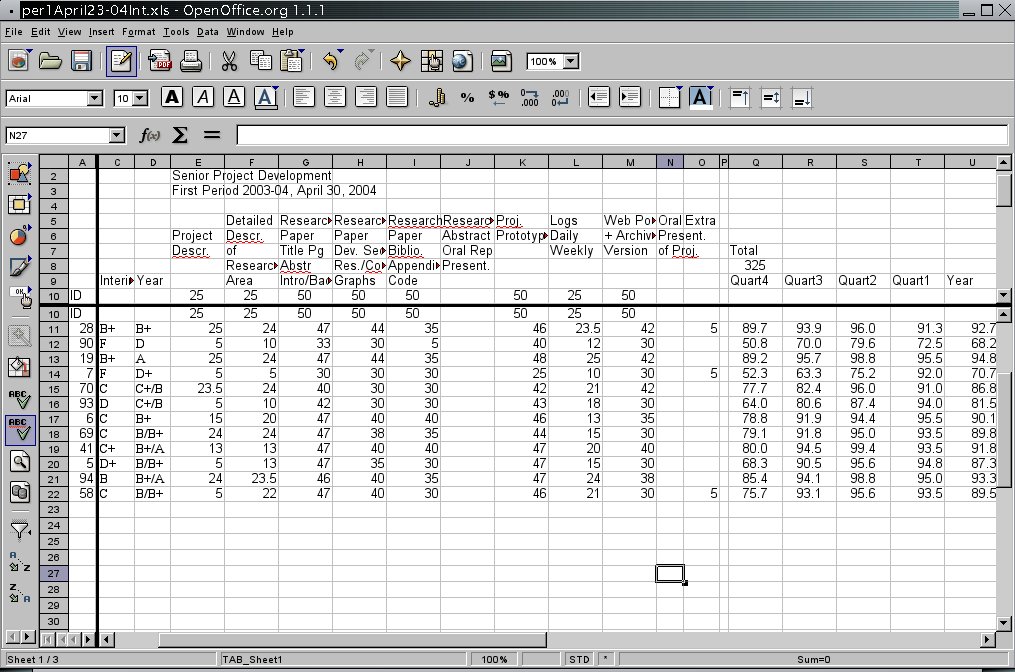Center cell content vertically
Image resolution: width=1015 pixels, height=672 pixels.
pyautogui.click(x=771, y=98)
